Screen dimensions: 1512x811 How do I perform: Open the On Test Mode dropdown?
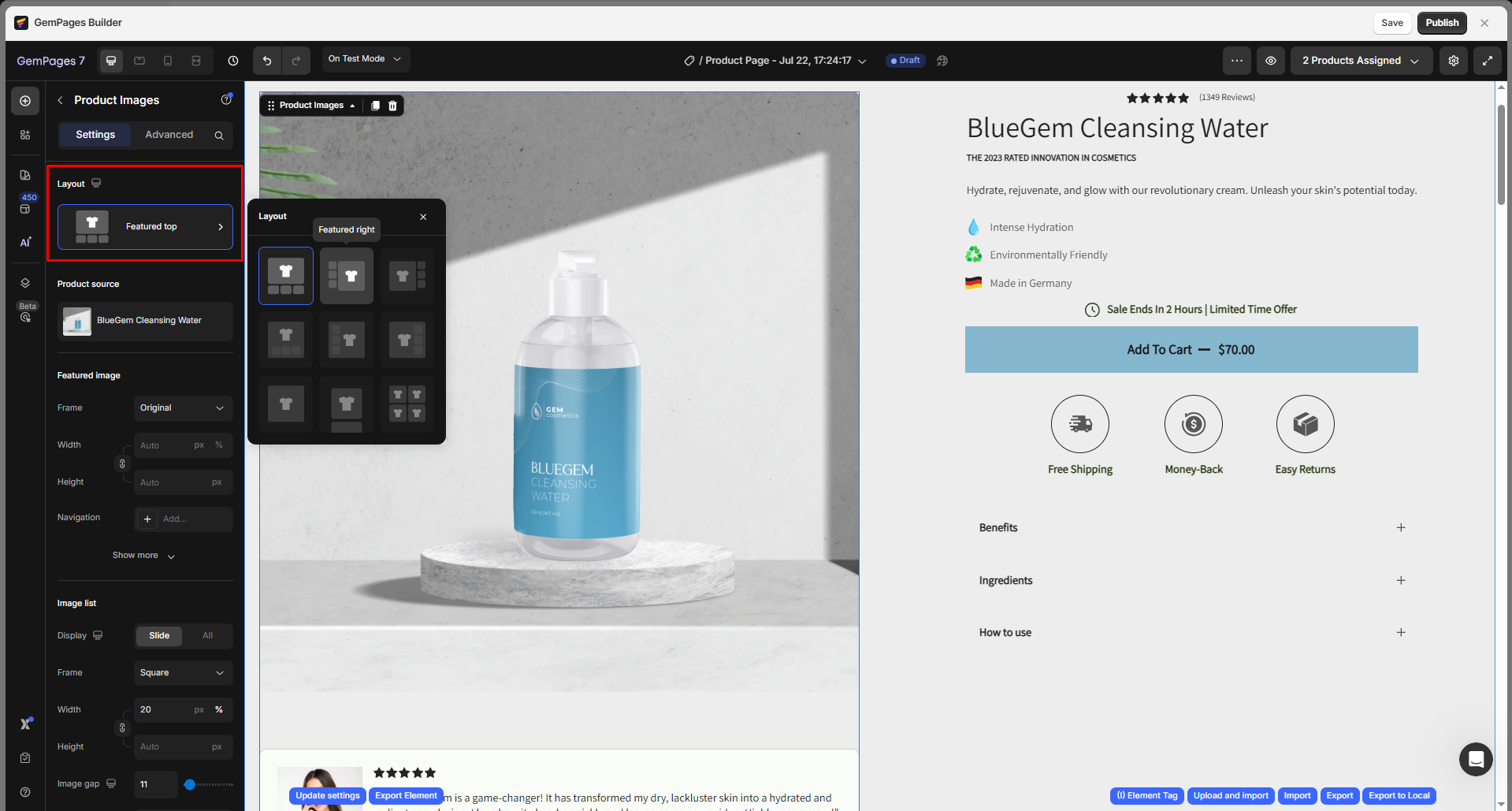coord(366,59)
